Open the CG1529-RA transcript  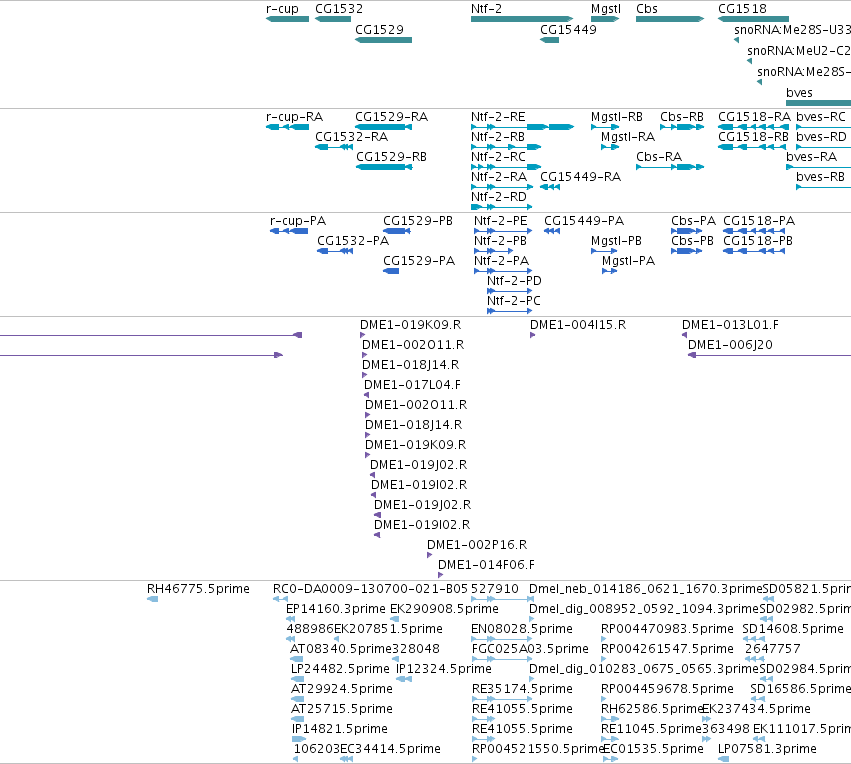(x=383, y=127)
